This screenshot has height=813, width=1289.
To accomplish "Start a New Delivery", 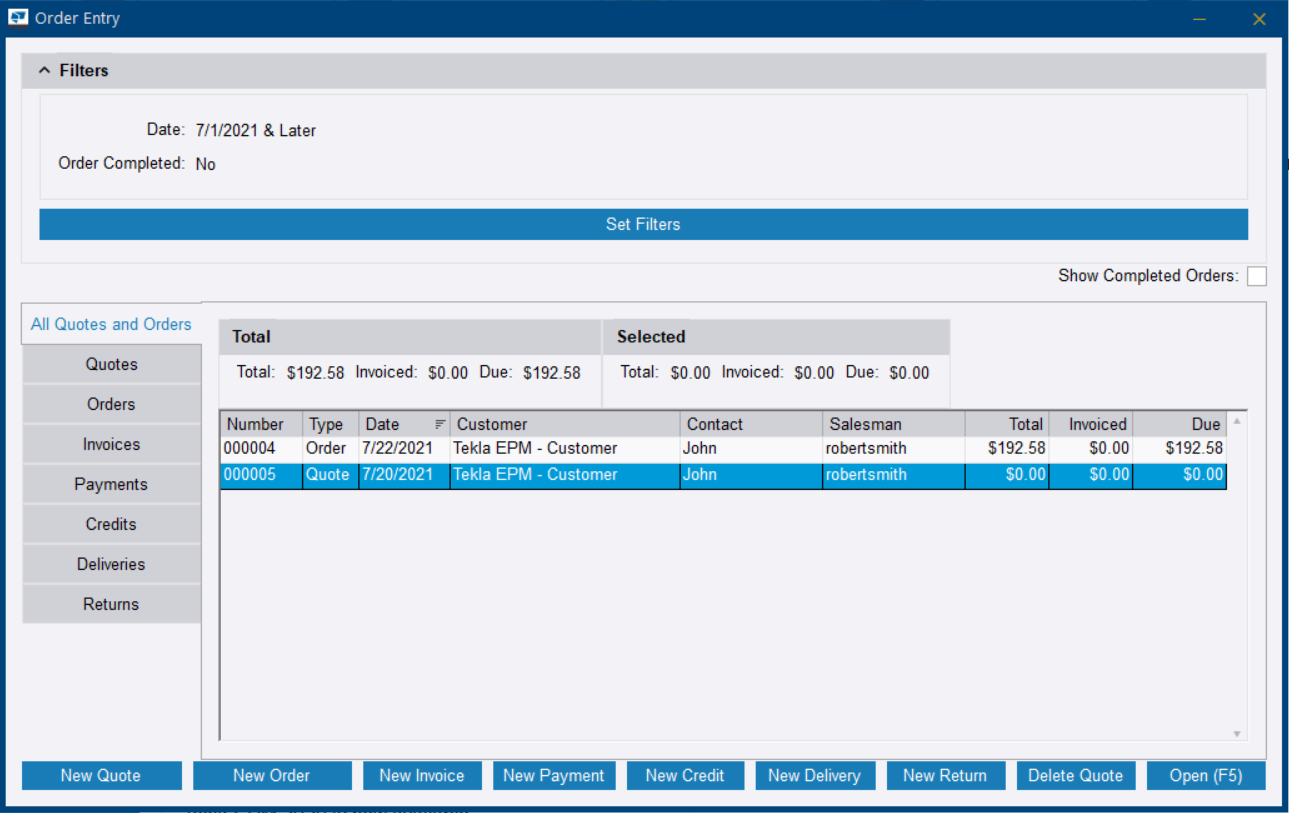I will pos(814,776).
